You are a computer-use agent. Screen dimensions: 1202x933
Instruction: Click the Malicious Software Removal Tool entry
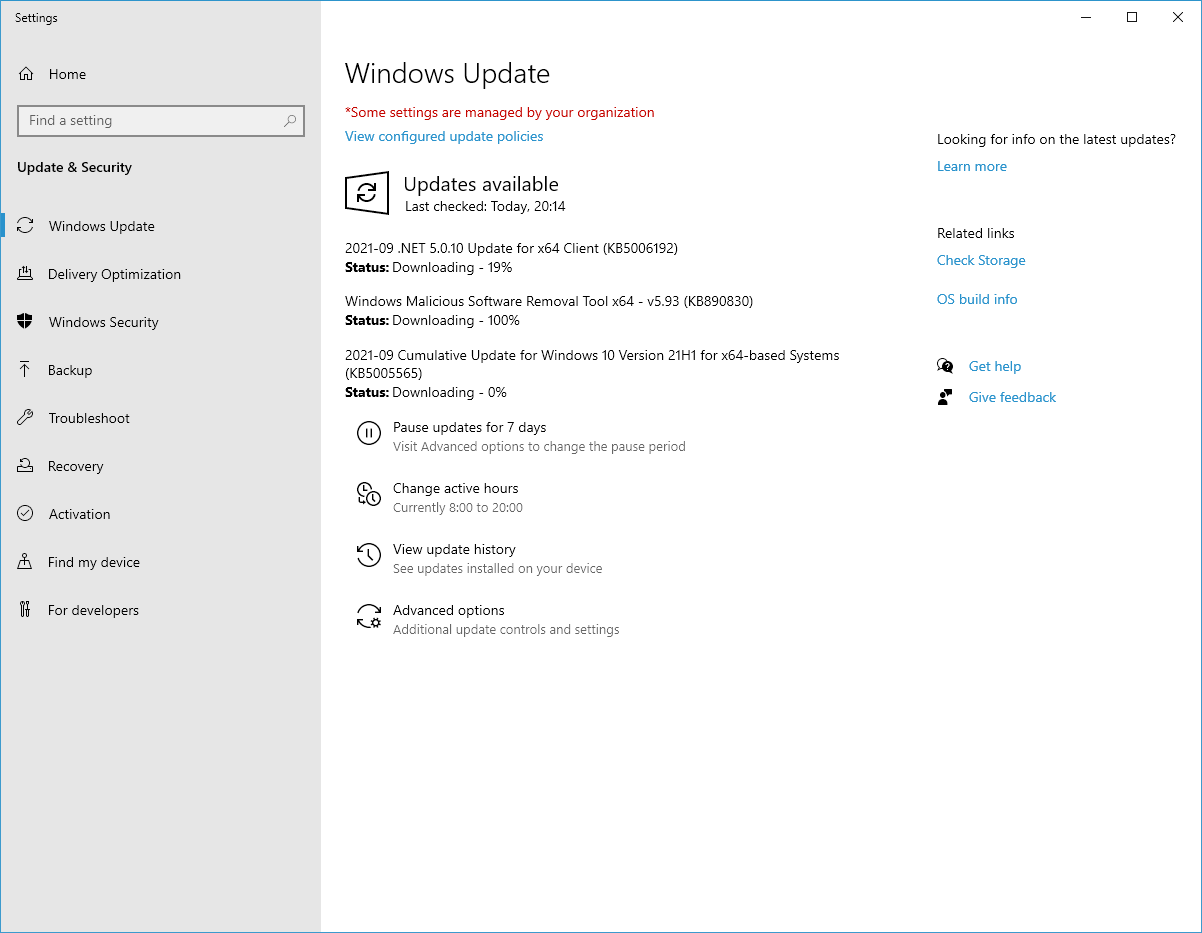click(x=549, y=301)
